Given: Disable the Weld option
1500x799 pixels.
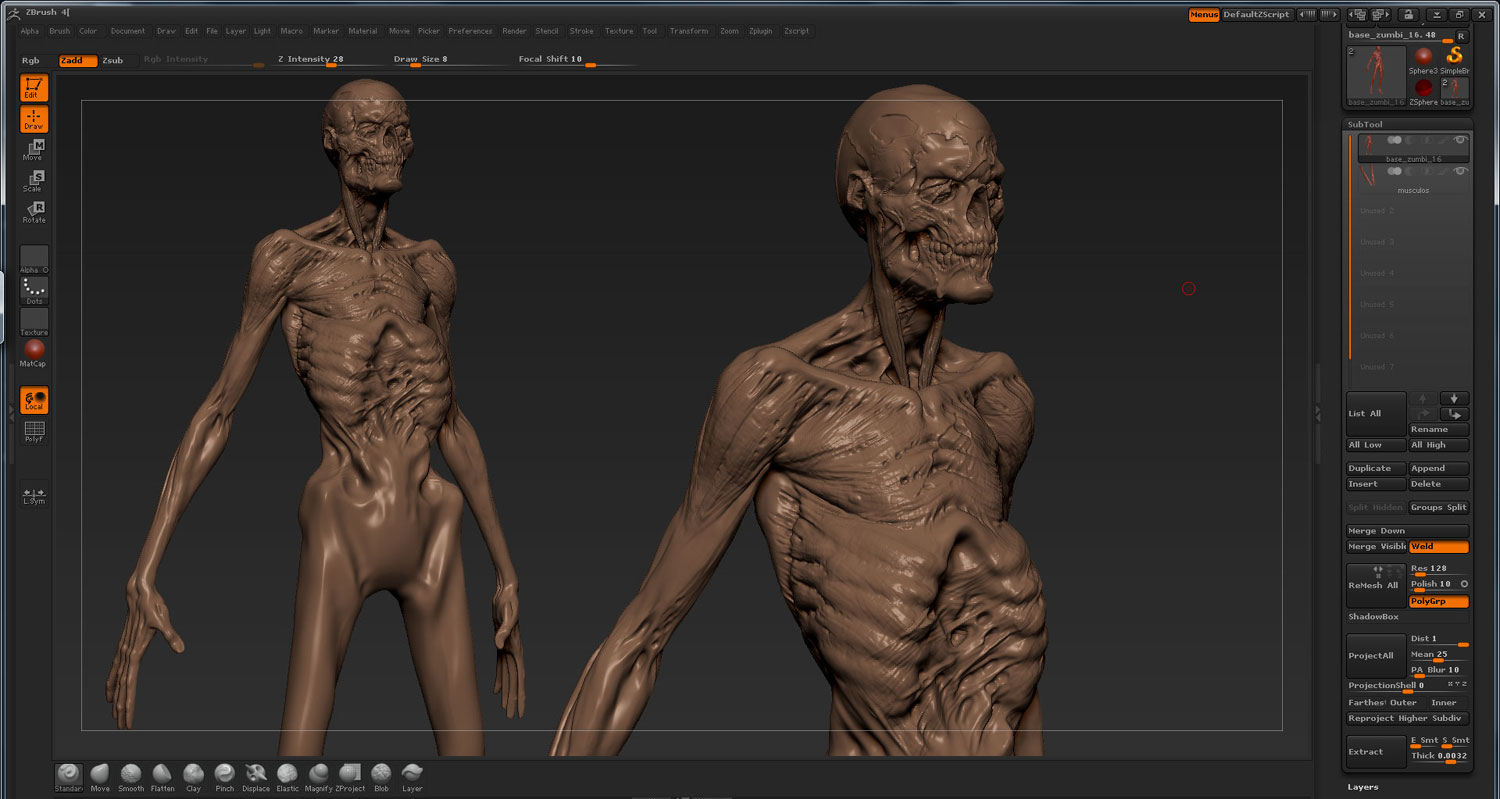Looking at the screenshot, I should (x=1438, y=547).
